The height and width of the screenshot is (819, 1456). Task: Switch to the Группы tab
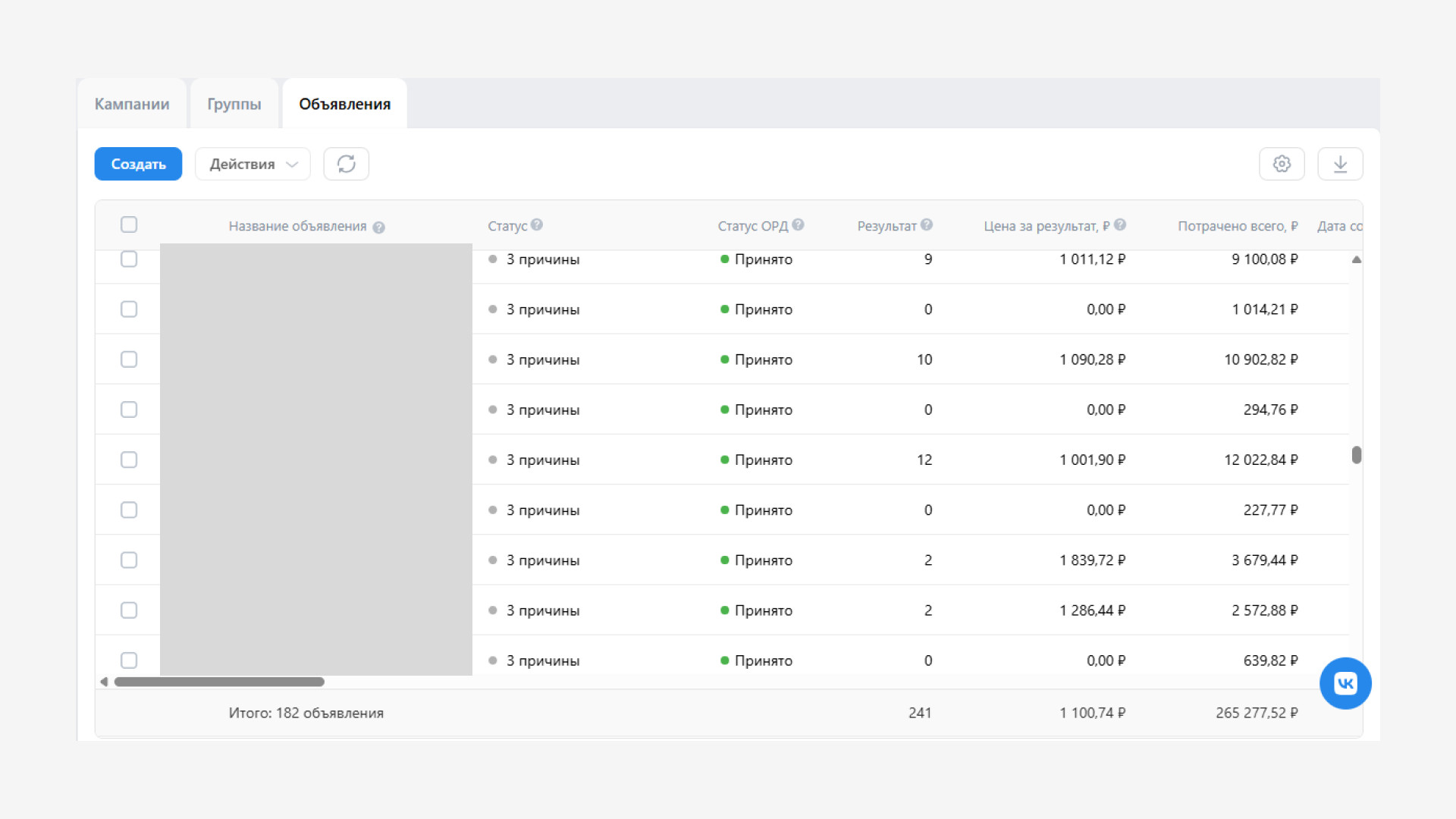(234, 104)
